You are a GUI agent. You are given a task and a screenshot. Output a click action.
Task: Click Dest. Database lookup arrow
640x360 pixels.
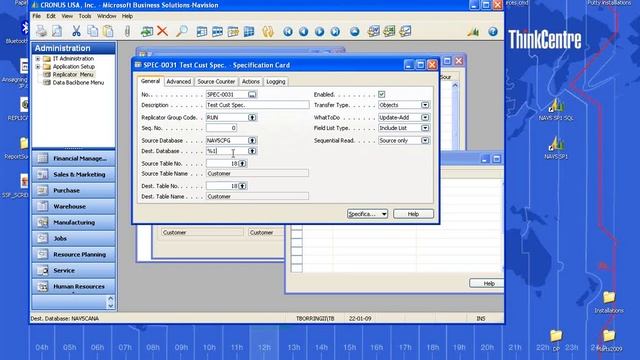pos(252,151)
